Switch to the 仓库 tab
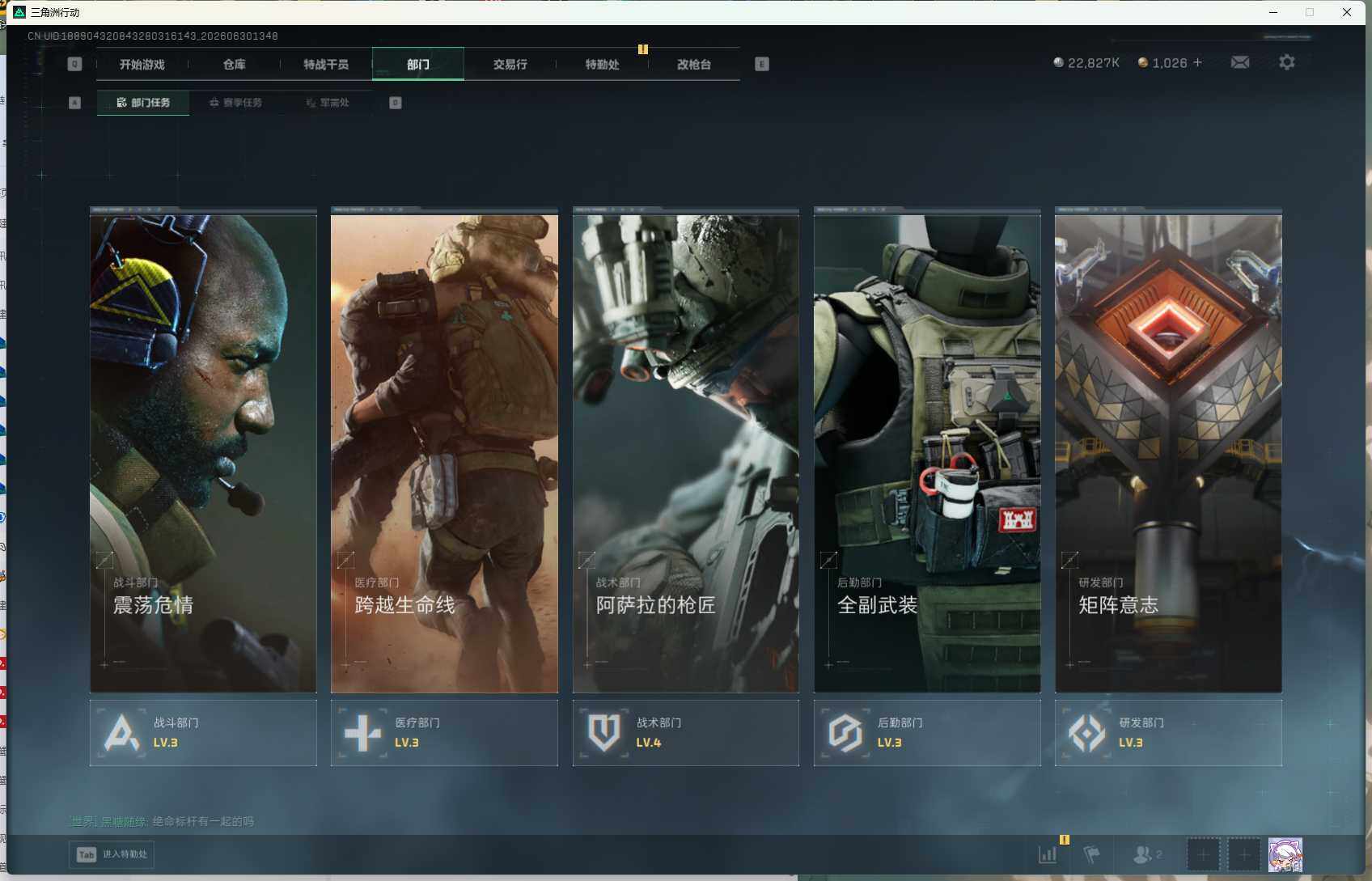 tap(235, 64)
